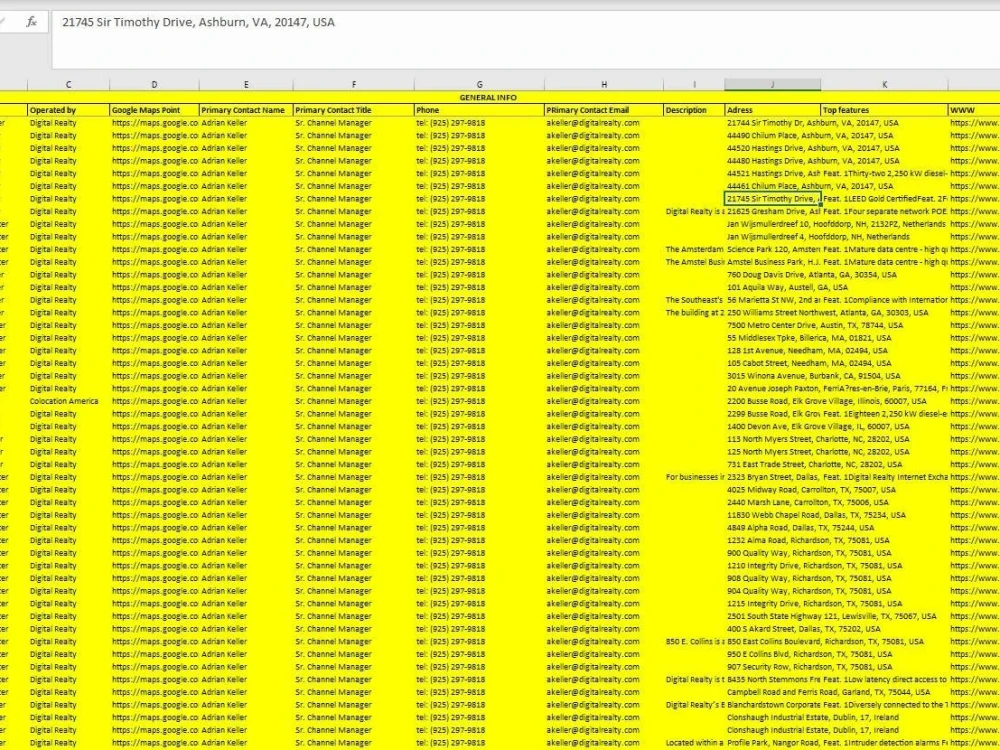Click address cell 'Campbell Road and Ferris Road, Garland'
The image size is (1000, 750).
click(x=773, y=692)
